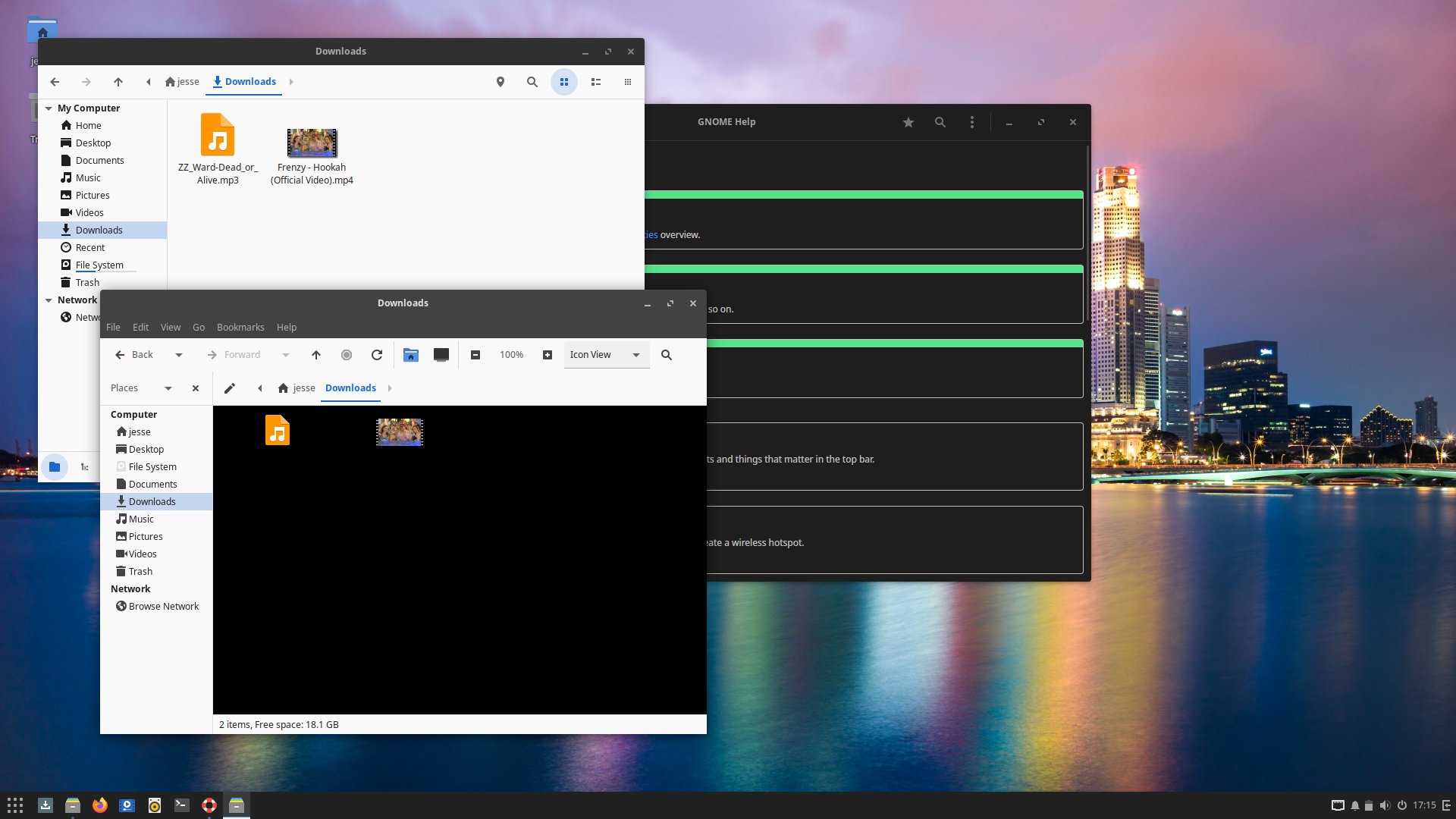Viewport: 1456px width, 819px height.
Task: Toggle the location entry pencil icon
Action: tap(230, 388)
